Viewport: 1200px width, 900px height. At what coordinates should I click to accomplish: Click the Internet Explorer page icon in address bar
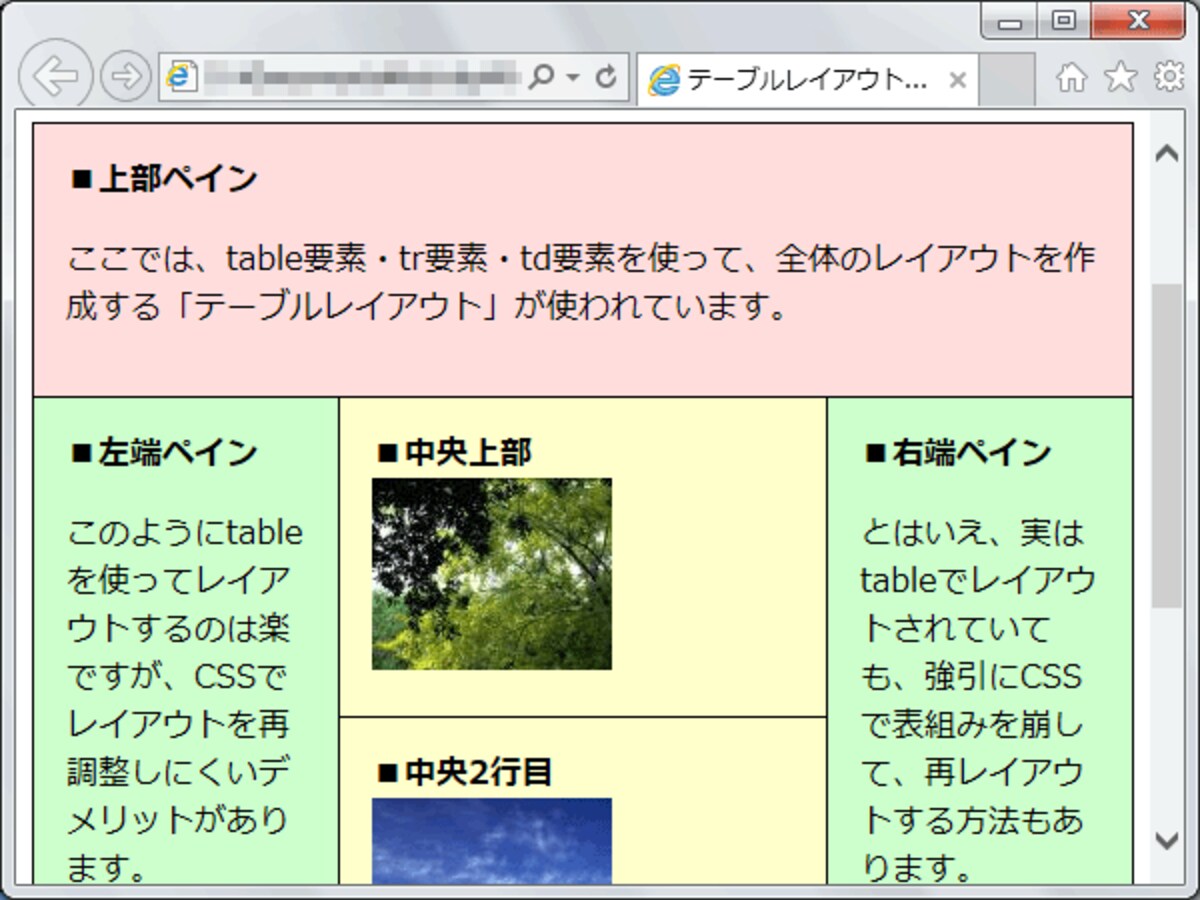coord(181,77)
